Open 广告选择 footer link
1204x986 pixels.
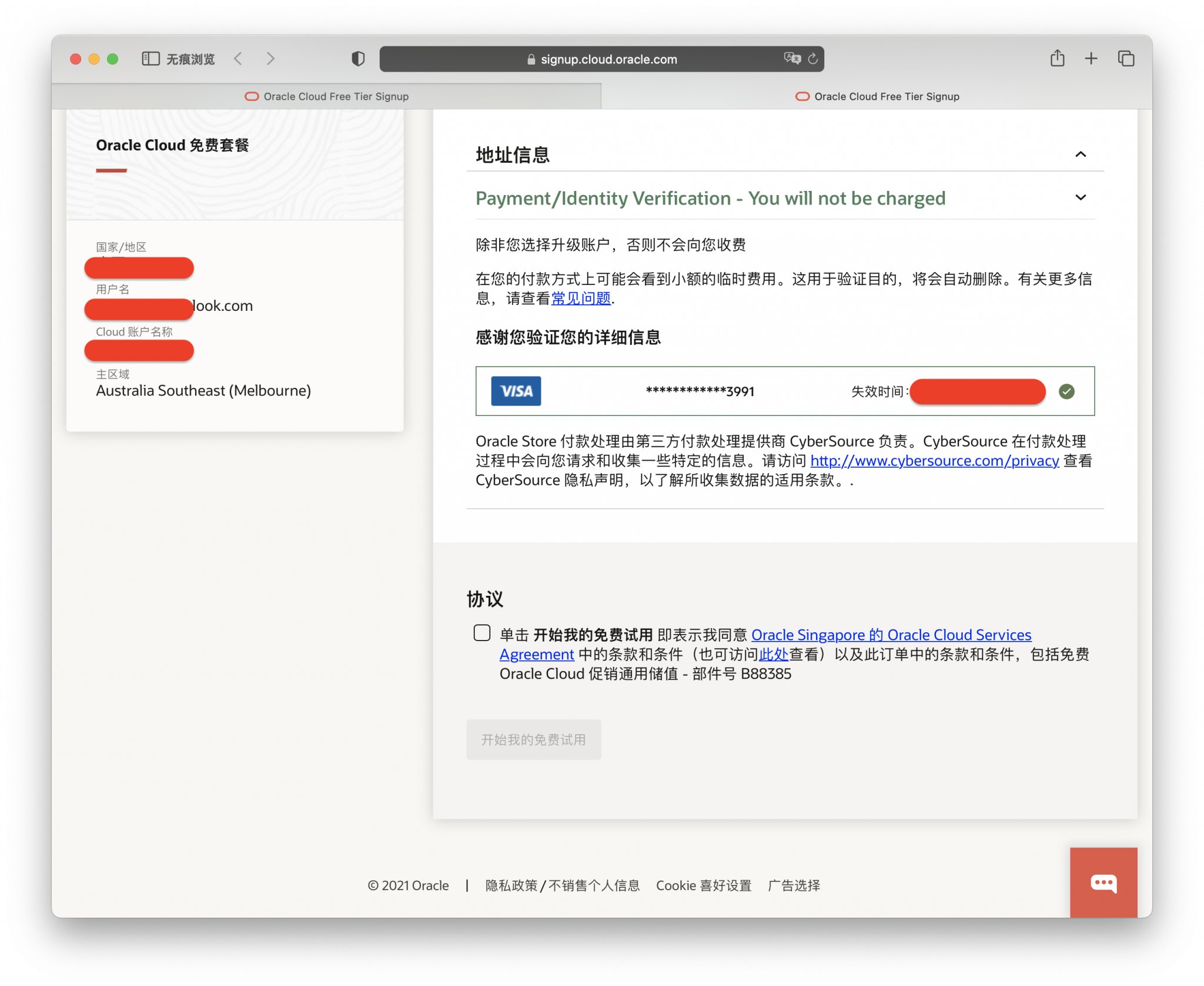794,886
